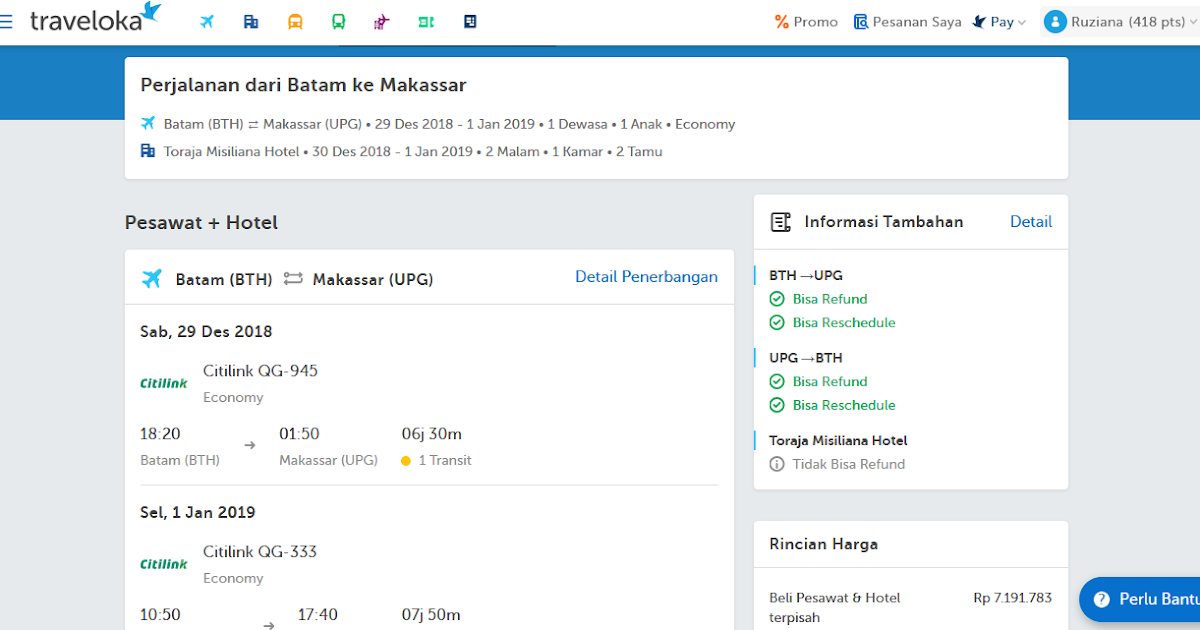Click the Rincian Harga heading
The image size is (1200, 630).
tap(824, 544)
